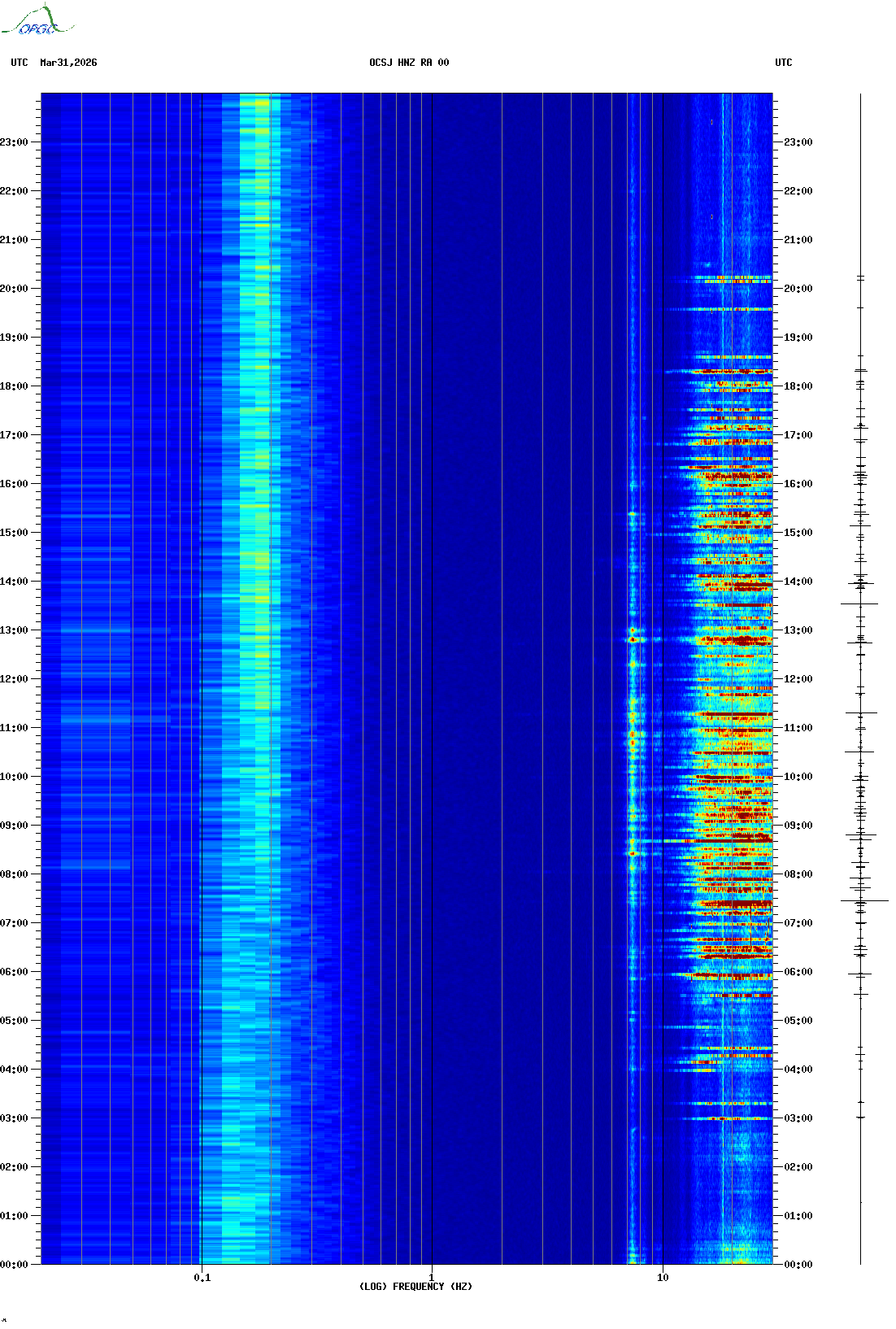Click the OGS logo in the top corner

(x=37, y=21)
